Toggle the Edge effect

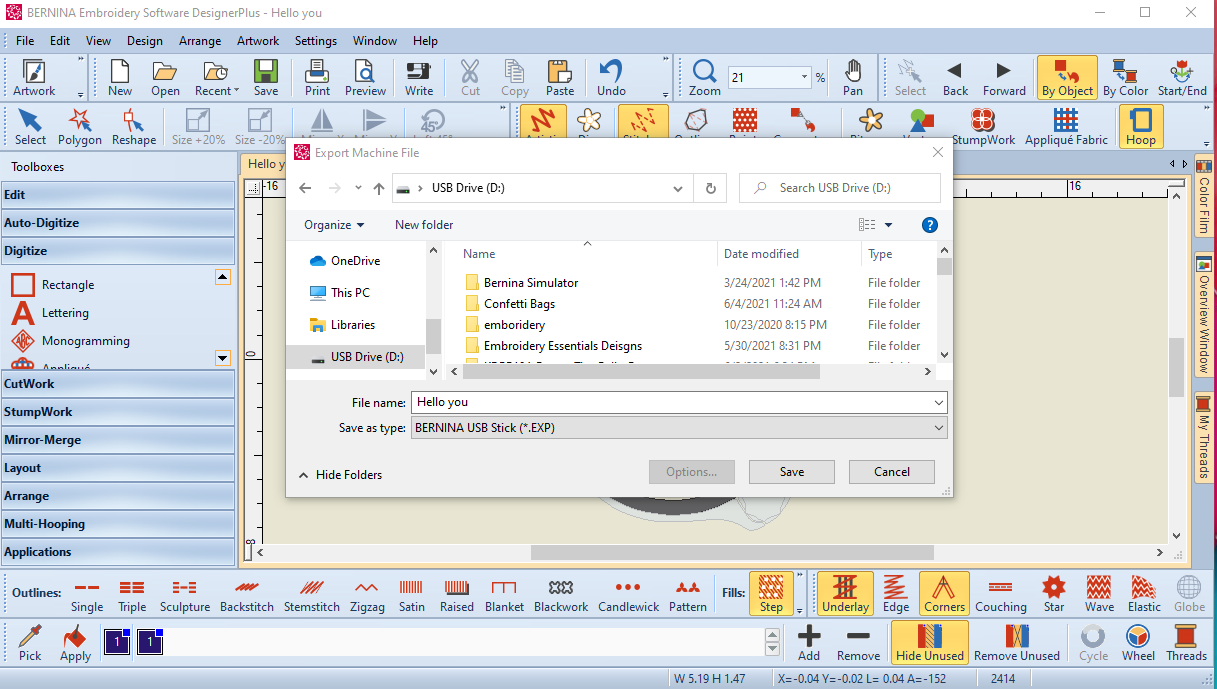(x=896, y=595)
